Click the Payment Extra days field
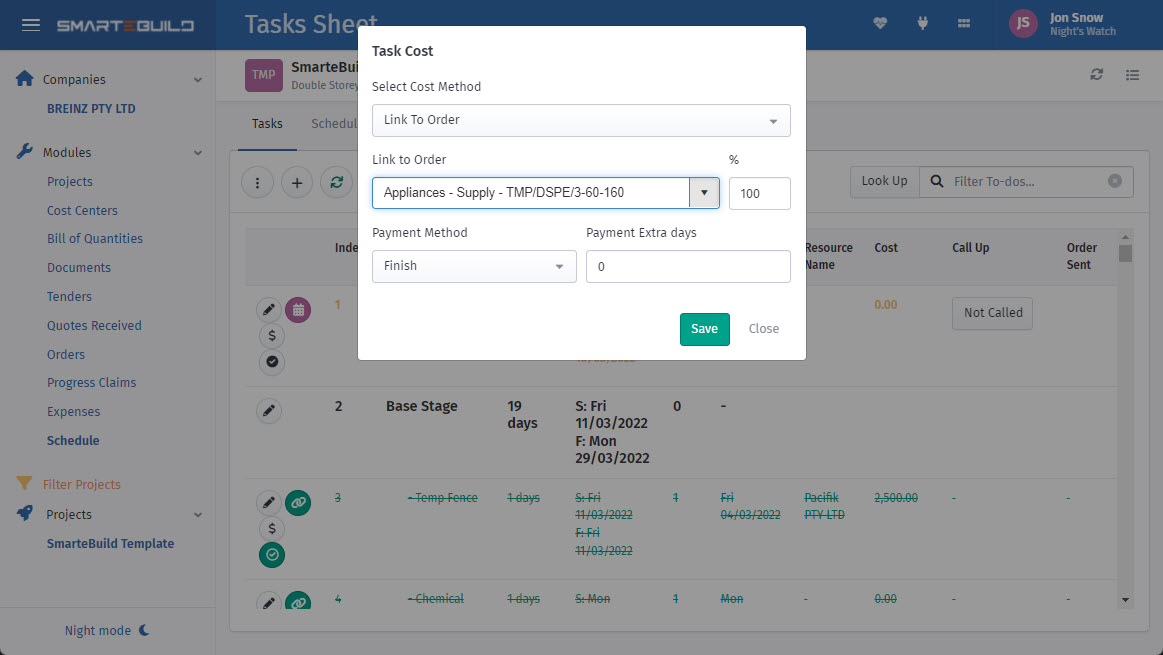1163x655 pixels. point(688,267)
